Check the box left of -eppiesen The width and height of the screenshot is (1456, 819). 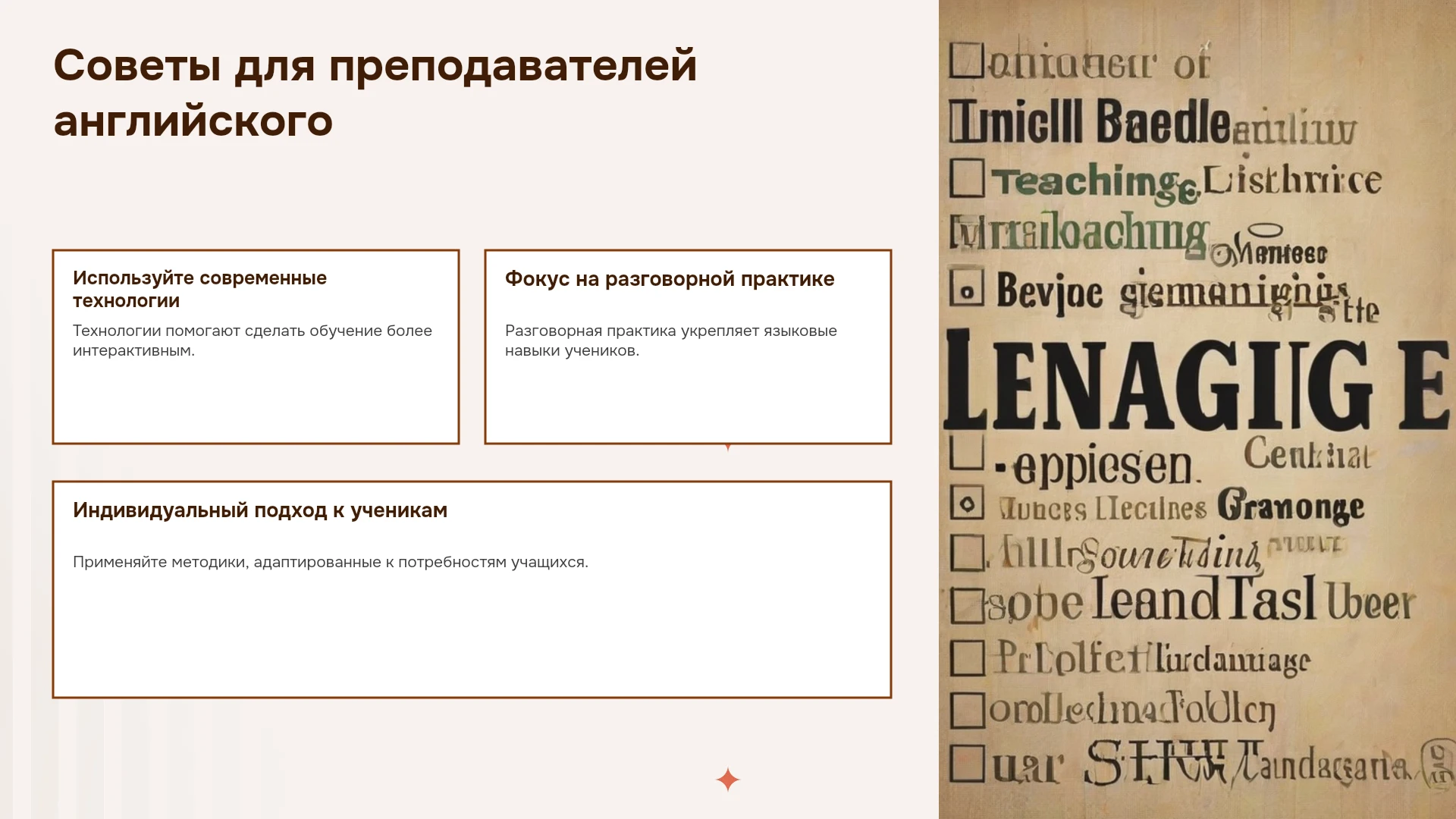click(967, 450)
